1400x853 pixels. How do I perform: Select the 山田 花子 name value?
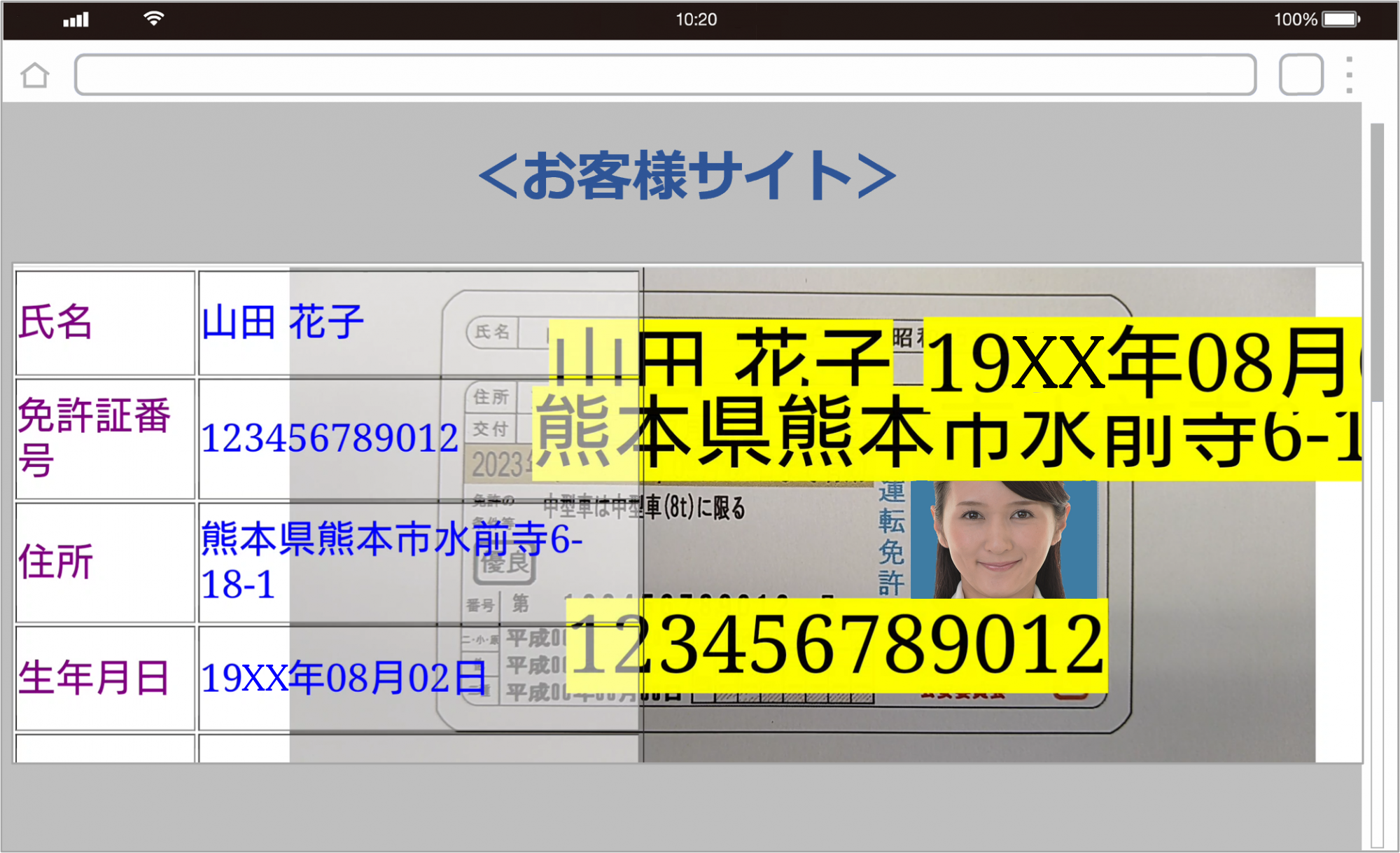[283, 322]
